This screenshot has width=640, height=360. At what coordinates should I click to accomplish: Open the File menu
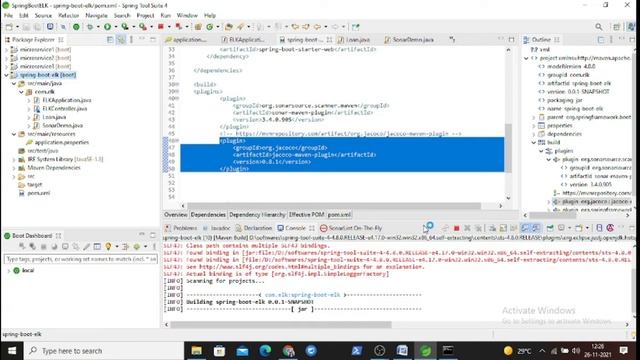coord(8,16)
